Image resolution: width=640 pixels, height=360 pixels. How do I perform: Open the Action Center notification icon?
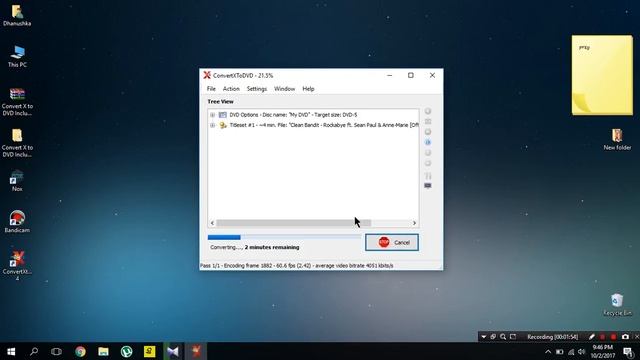(x=629, y=351)
